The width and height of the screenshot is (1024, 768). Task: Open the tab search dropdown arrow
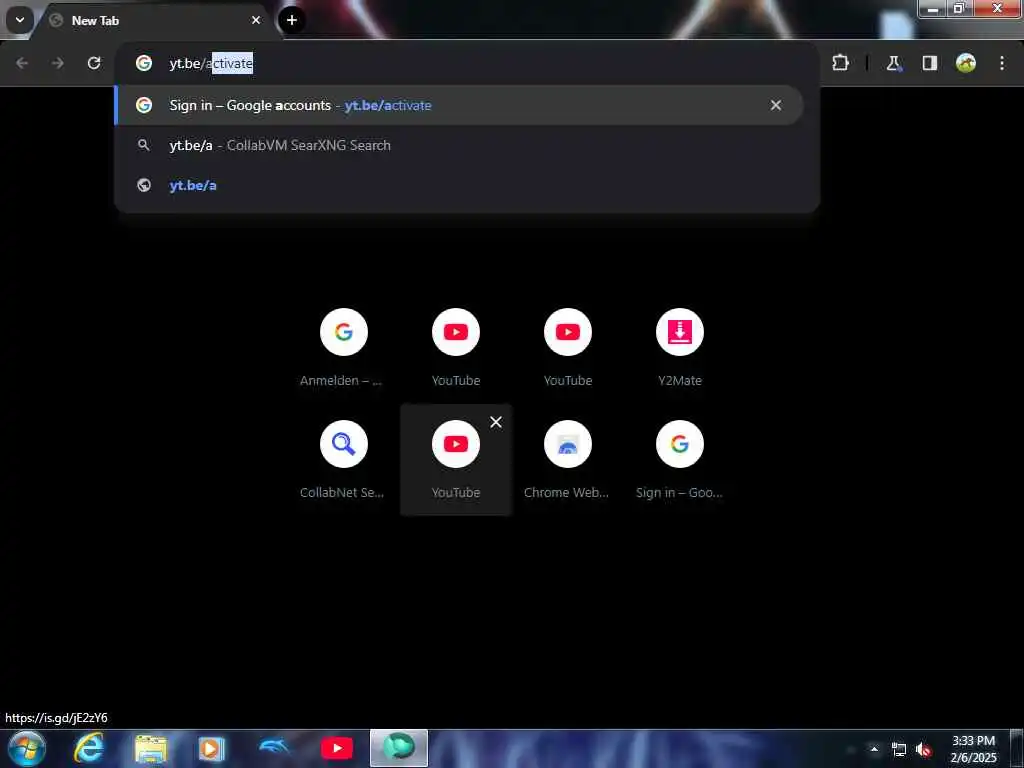20,20
